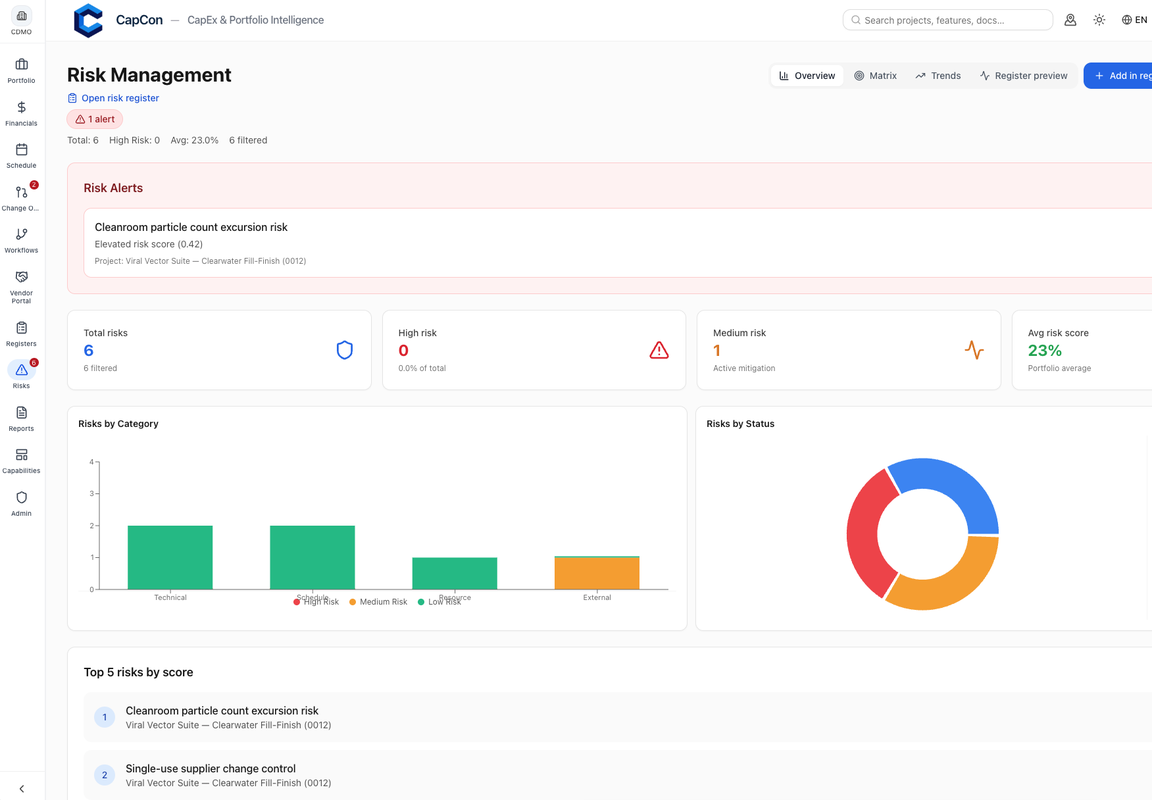The width and height of the screenshot is (1152, 800).
Task: Open the Vendor Portal
Action: [x=21, y=287]
